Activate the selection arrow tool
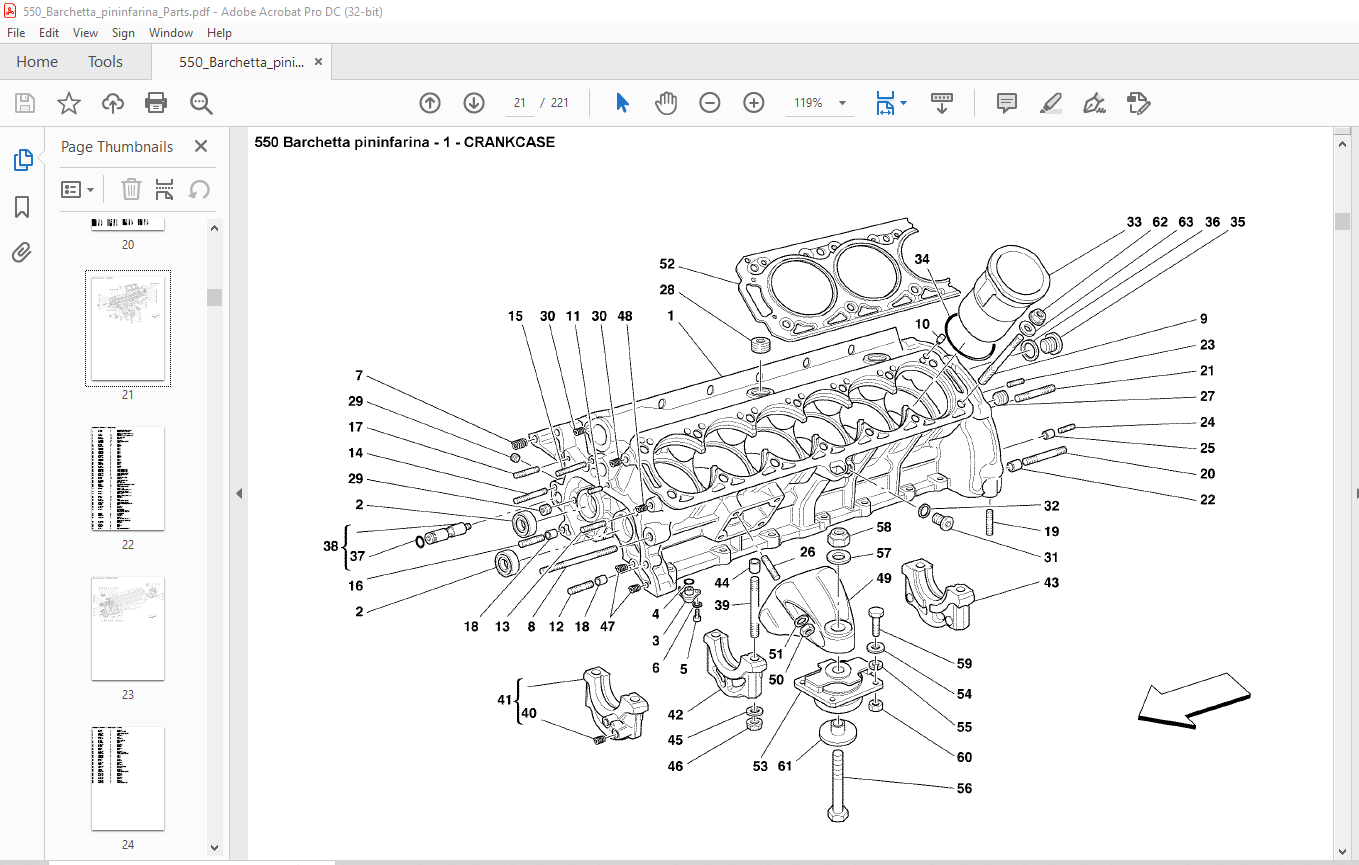Viewport: 1359px width, 865px height. 622,103
